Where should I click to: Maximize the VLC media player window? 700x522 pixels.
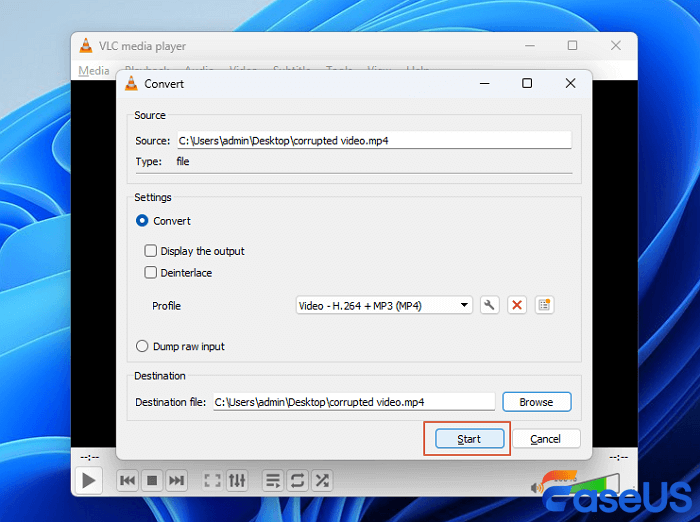pos(572,46)
